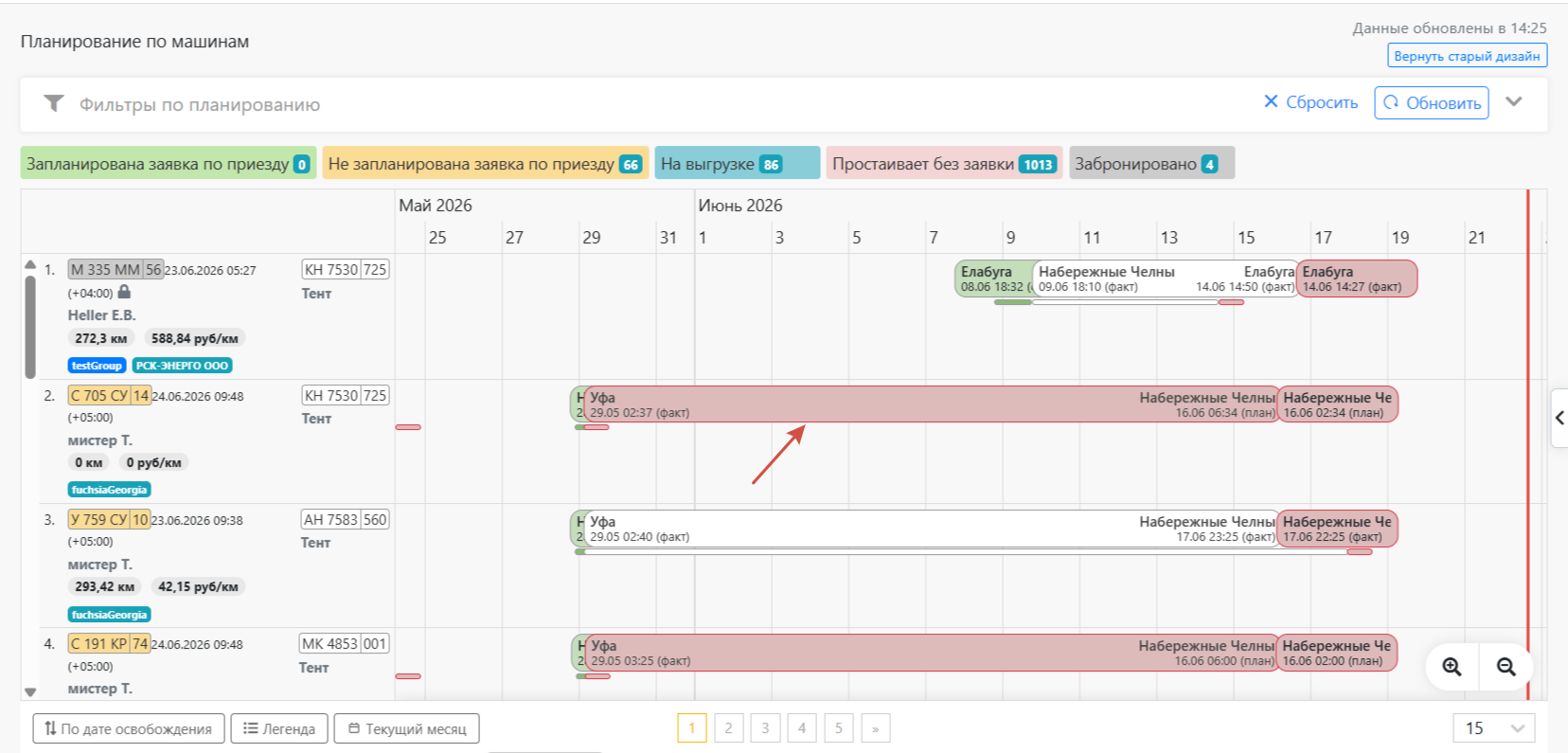The width and height of the screenshot is (1568, 753).
Task: Sort with По дате освобождения button
Action: [129, 728]
